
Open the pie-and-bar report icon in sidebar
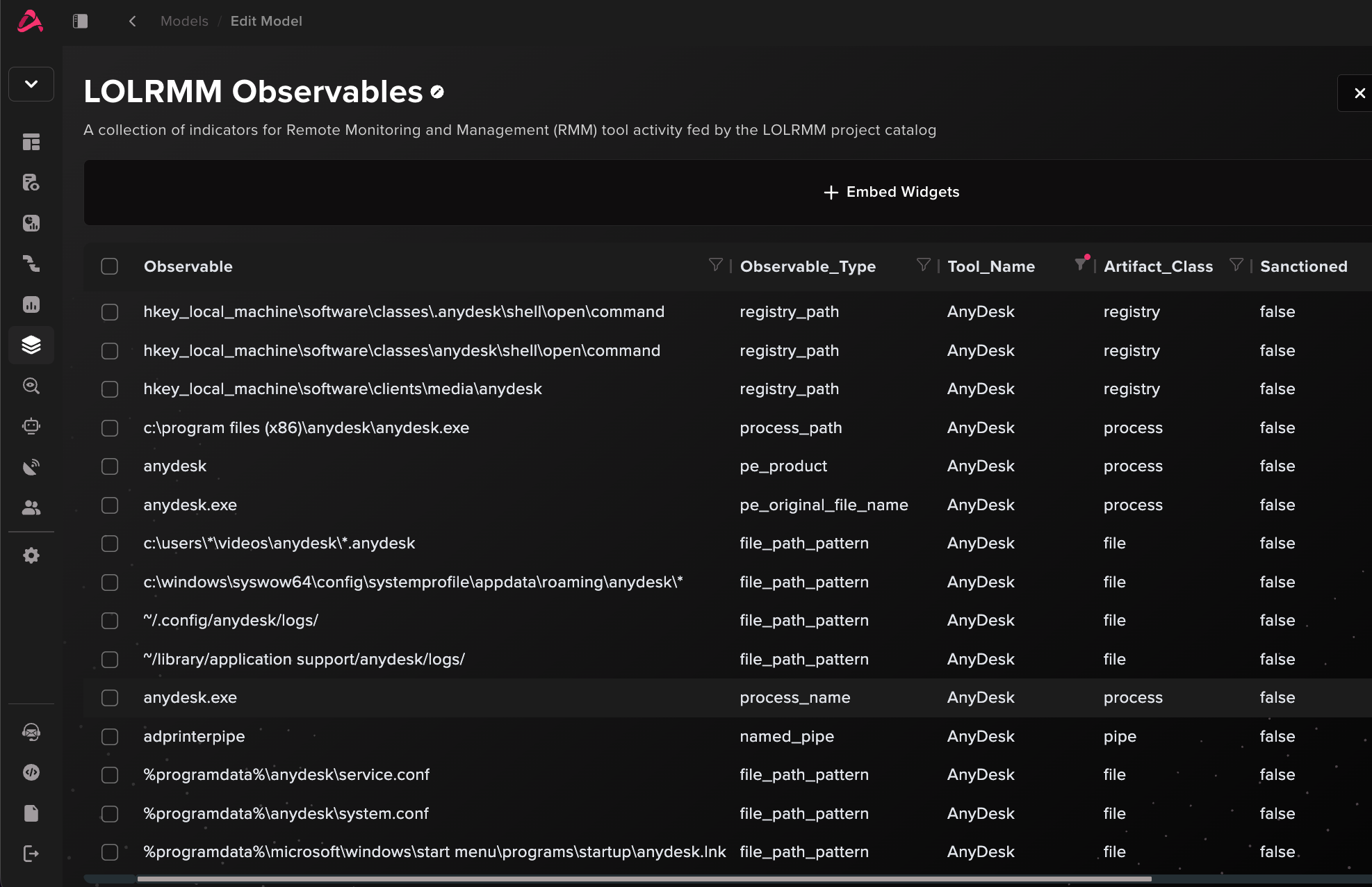[x=31, y=223]
